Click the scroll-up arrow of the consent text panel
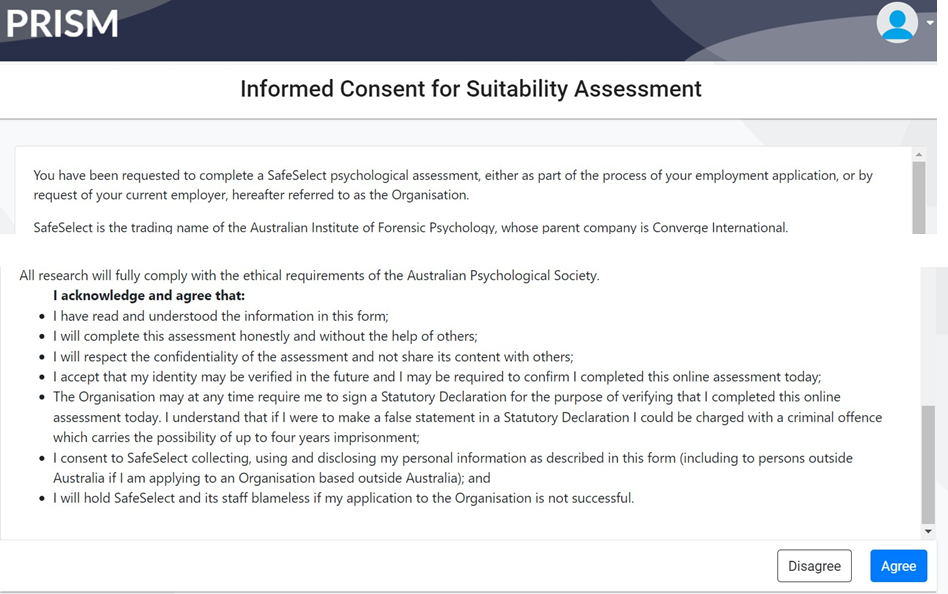The height and width of the screenshot is (594, 948). click(920, 155)
